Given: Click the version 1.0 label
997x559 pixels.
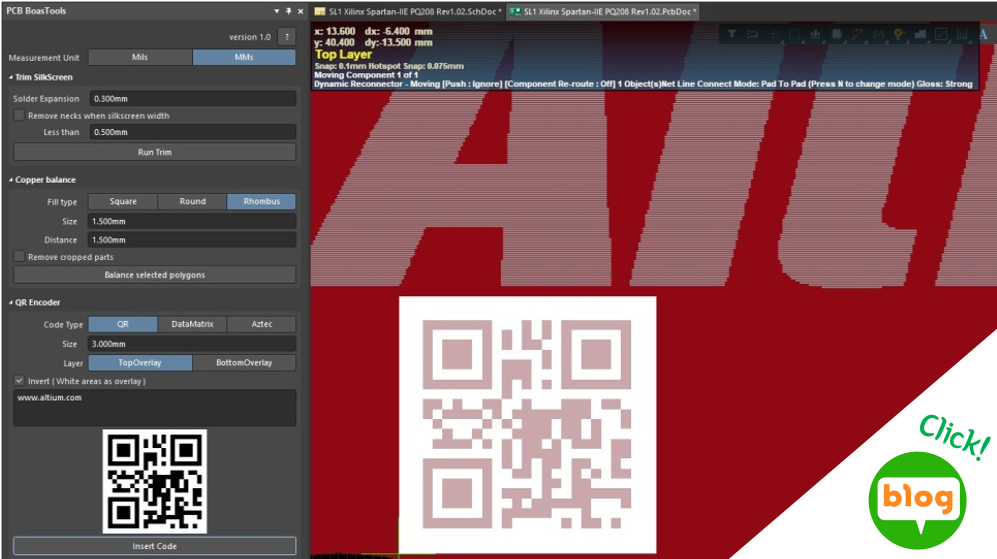Looking at the screenshot, I should tap(250, 37).
